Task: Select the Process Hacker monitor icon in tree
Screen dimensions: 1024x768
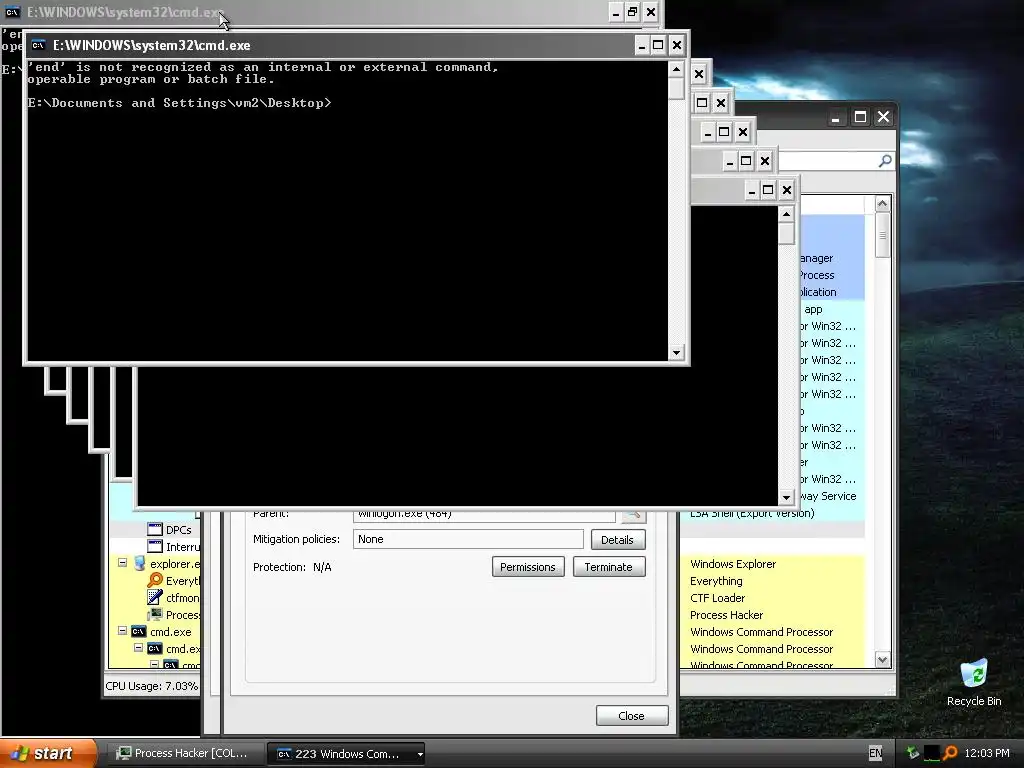Action: coord(155,615)
